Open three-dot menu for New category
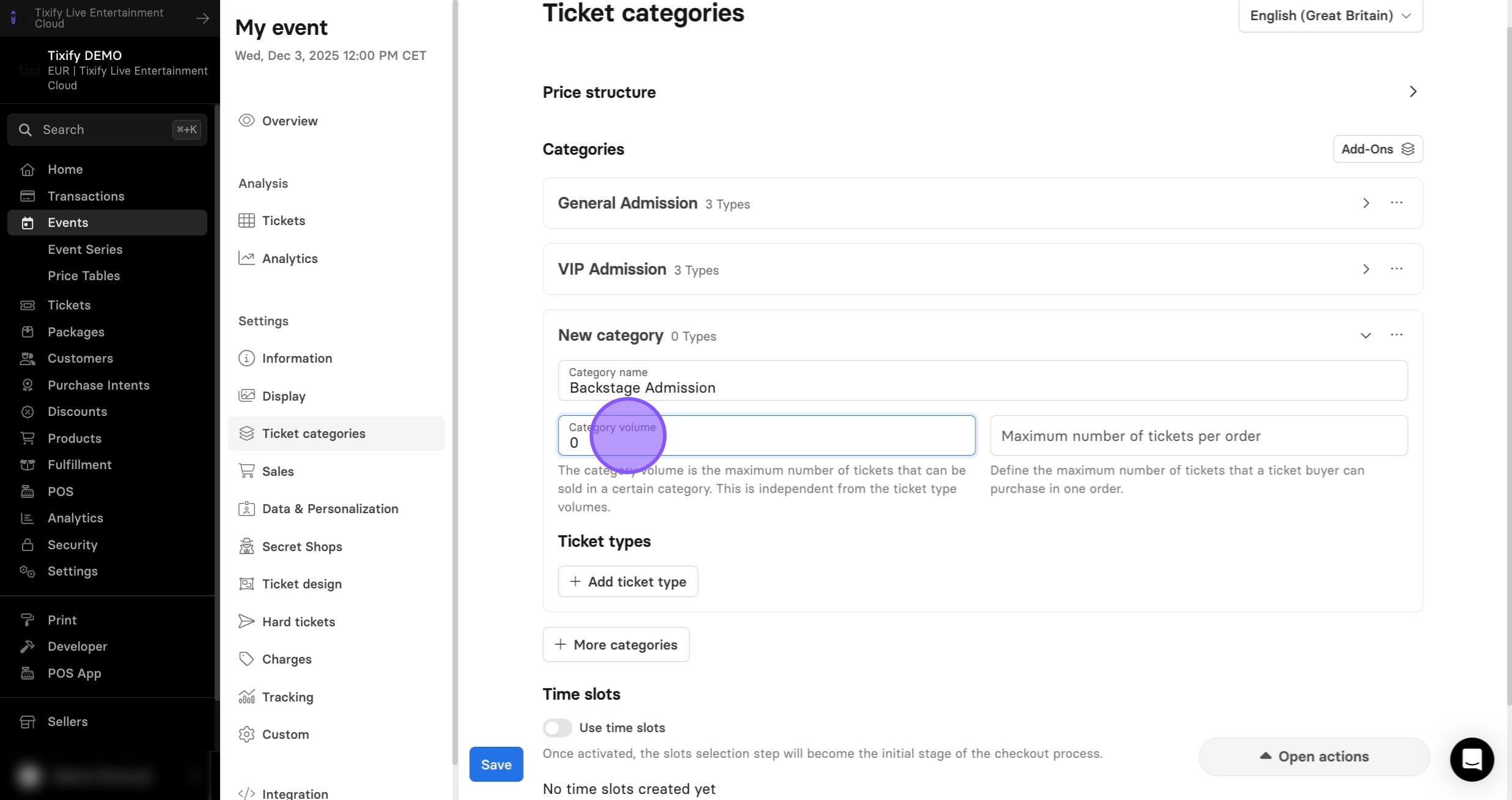This screenshot has height=800, width=1512. [1396, 335]
